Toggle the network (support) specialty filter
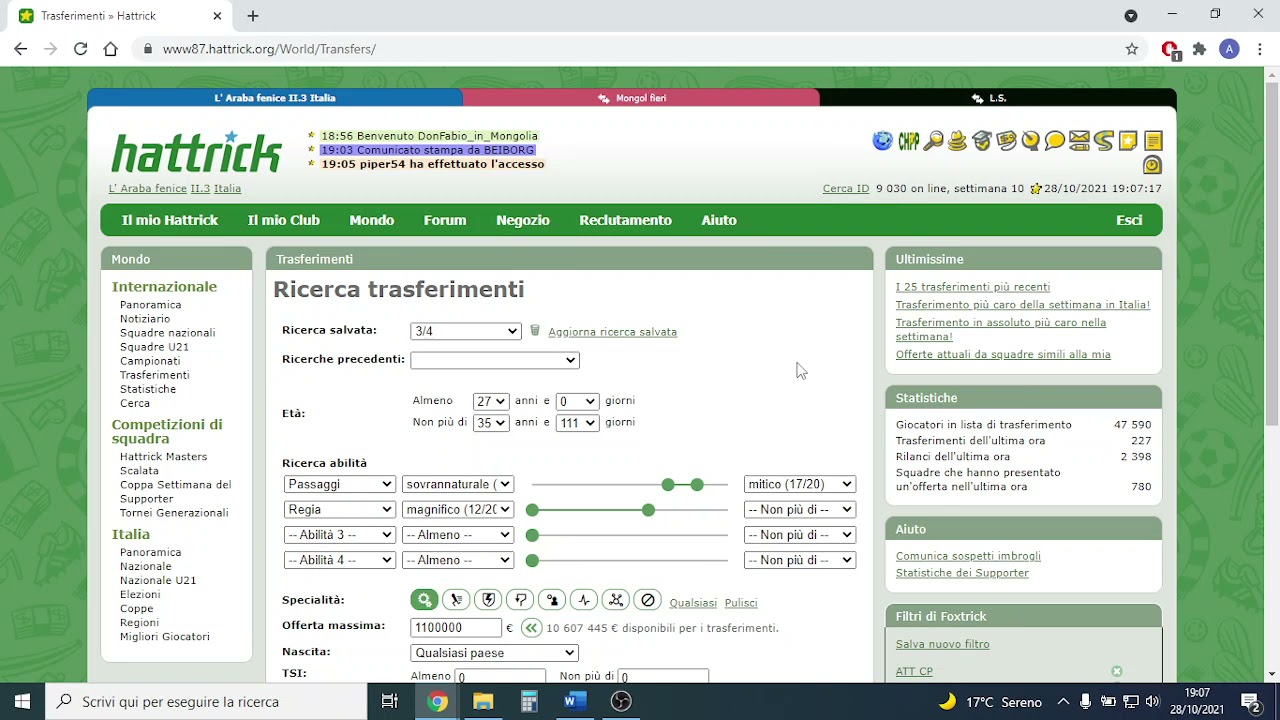 616,600
